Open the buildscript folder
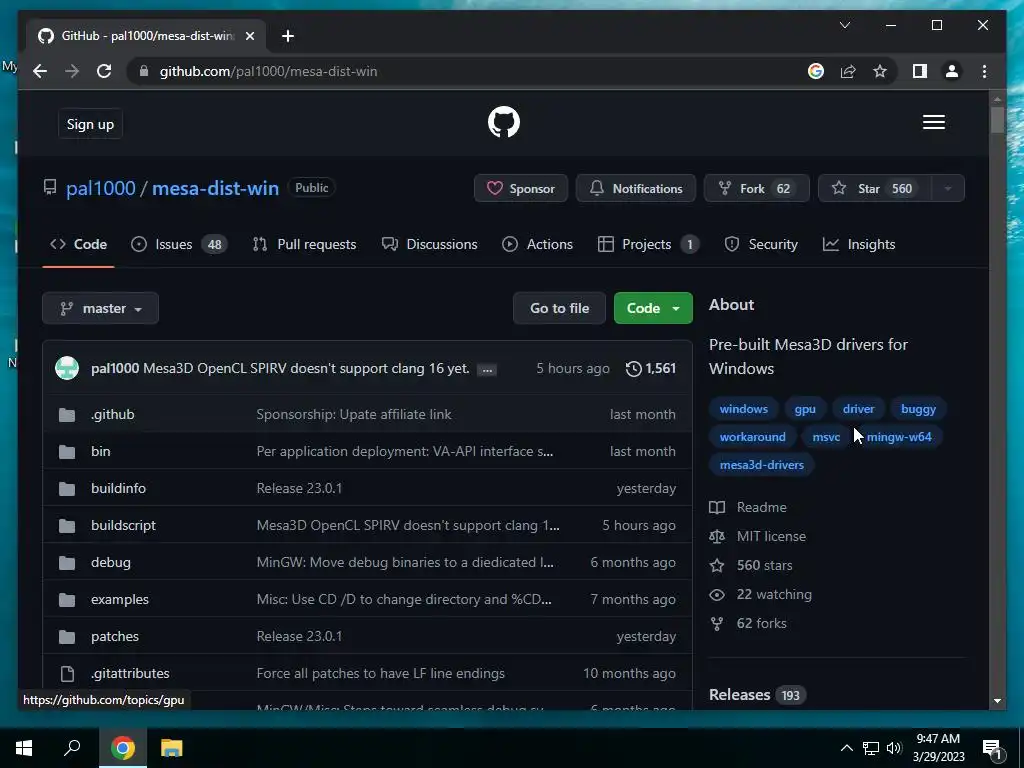The width and height of the screenshot is (1024, 768). pyautogui.click(x=123, y=526)
